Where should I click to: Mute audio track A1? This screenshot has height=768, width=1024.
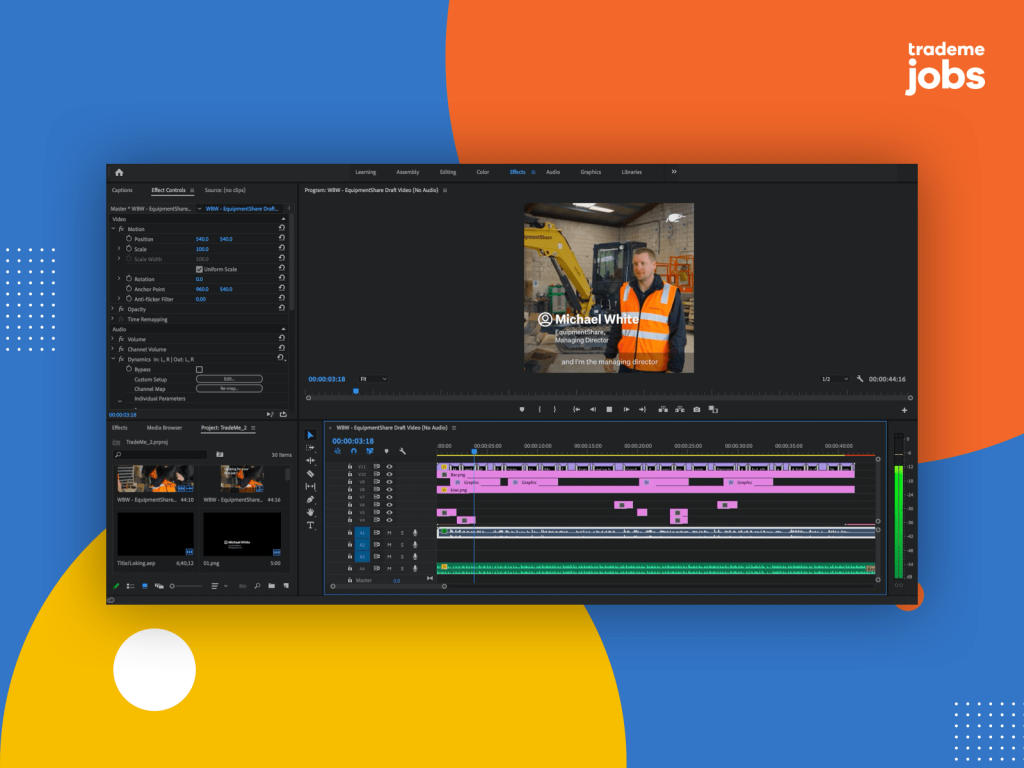[389, 533]
